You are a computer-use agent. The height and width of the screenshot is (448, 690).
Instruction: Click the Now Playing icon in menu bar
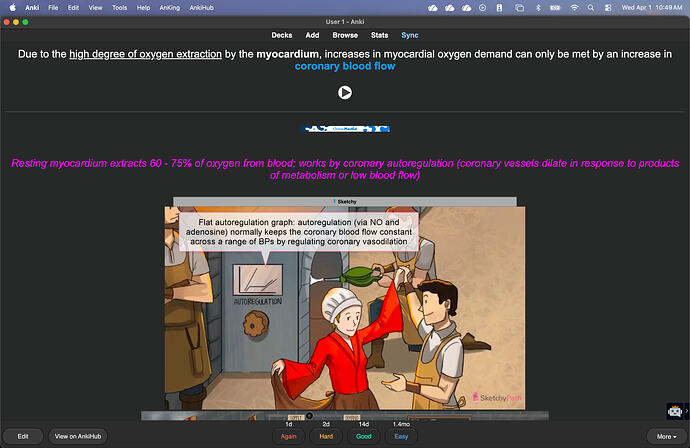[x=482, y=7]
